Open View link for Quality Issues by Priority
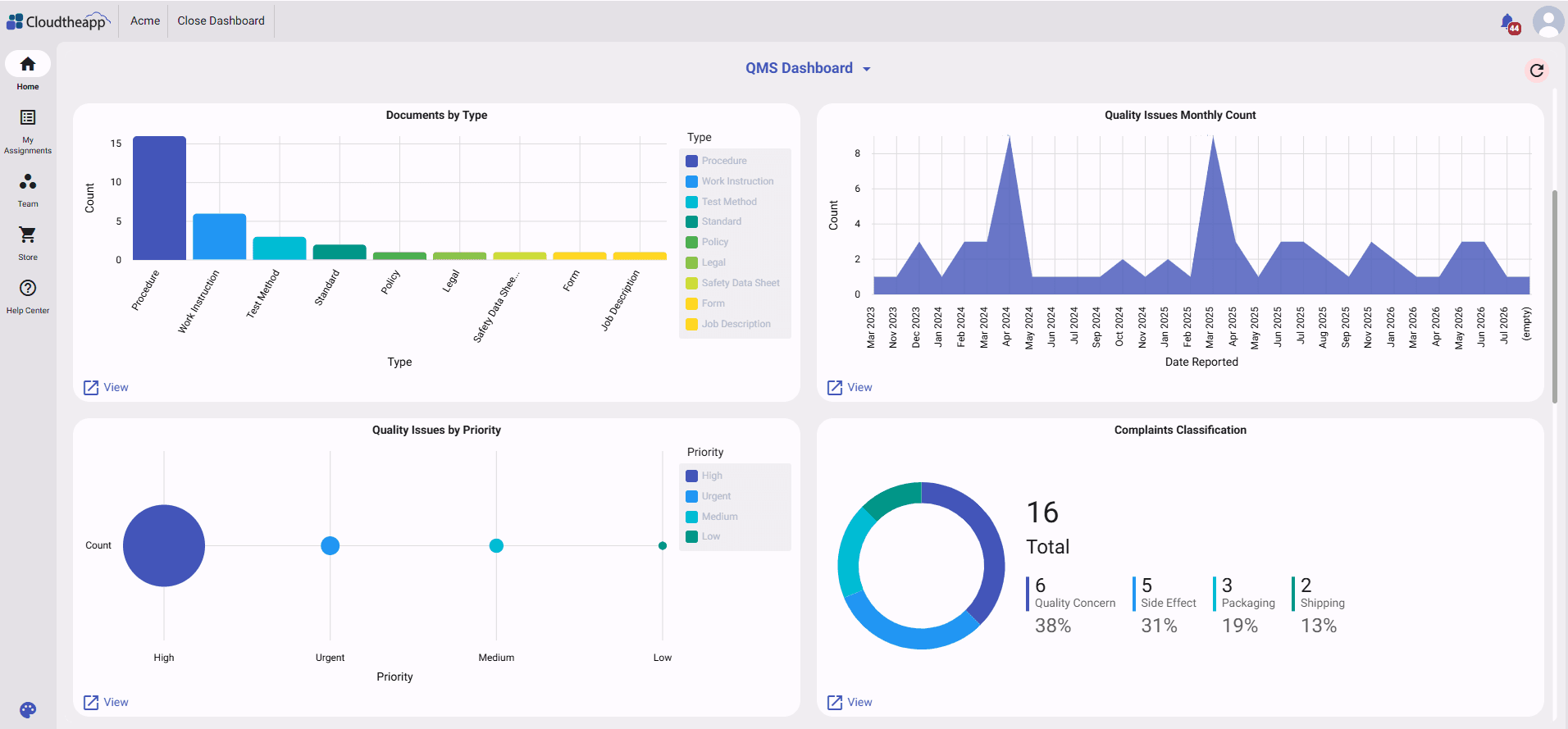Image resolution: width=1568 pixels, height=729 pixels. click(x=116, y=702)
